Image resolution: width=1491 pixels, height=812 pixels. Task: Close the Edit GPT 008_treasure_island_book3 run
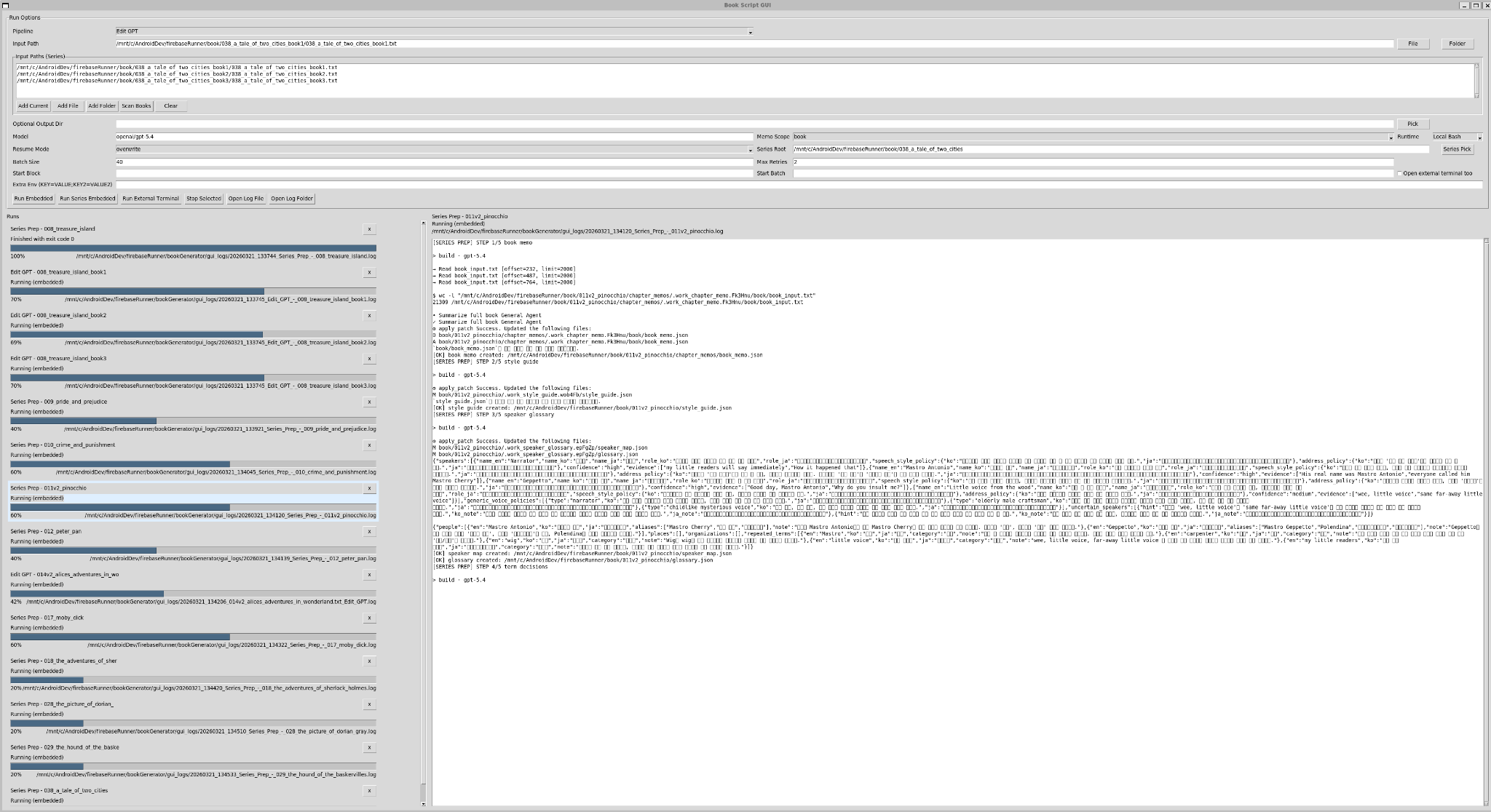pos(369,359)
